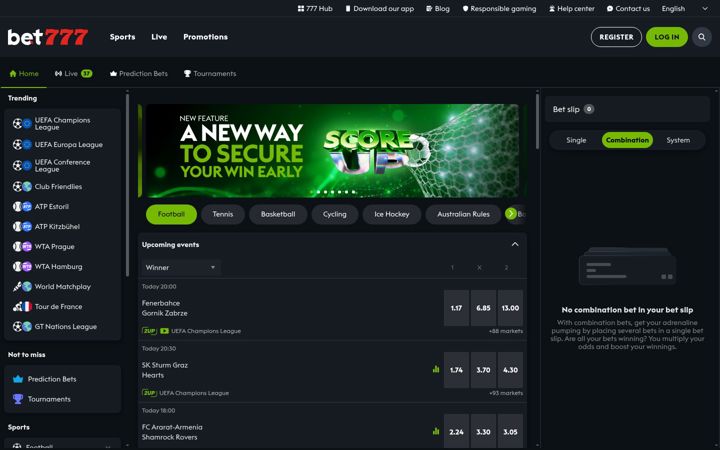
Task: Click the bet777 logo
Action: 48,37
